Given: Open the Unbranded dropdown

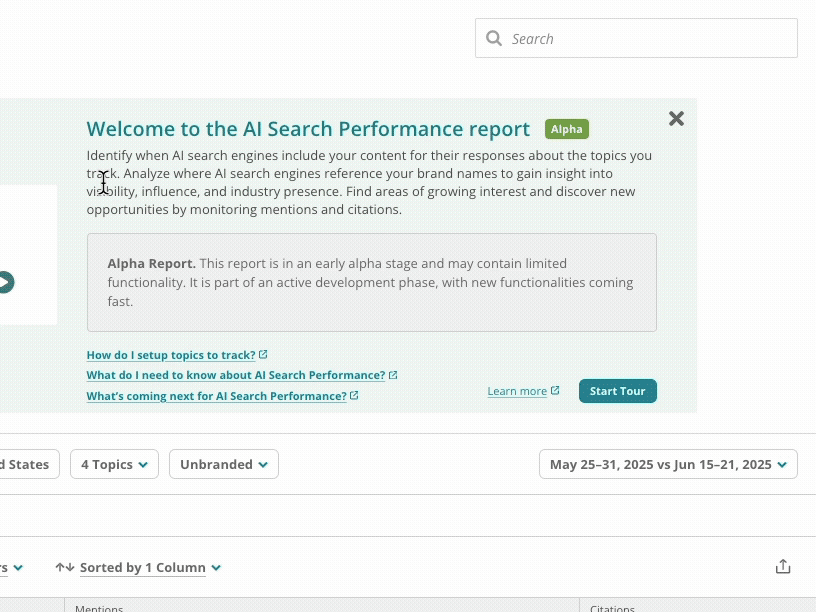Looking at the screenshot, I should 224,464.
